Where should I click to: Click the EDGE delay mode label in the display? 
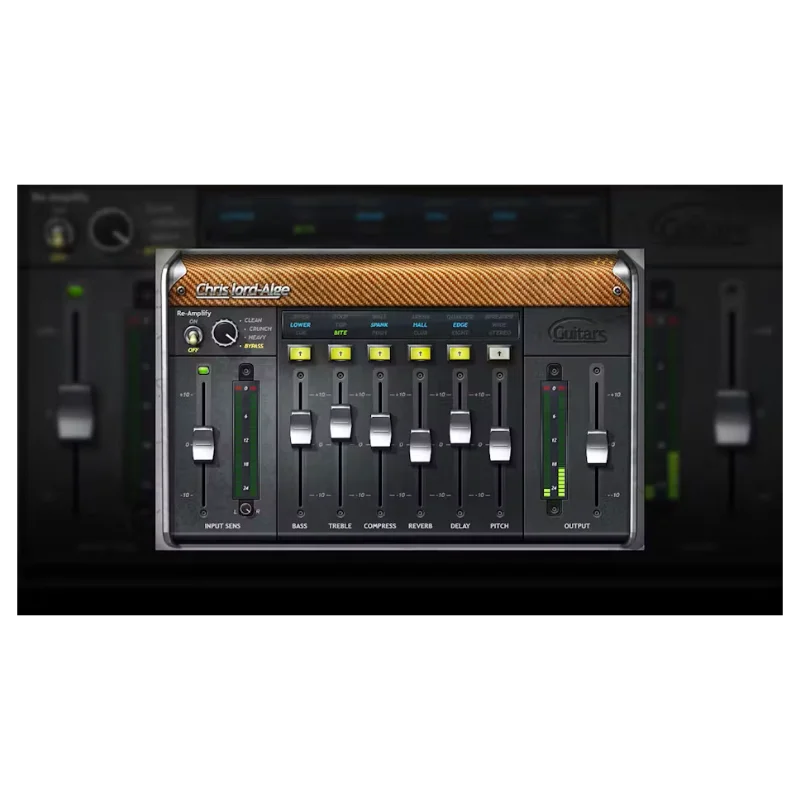[x=460, y=325]
